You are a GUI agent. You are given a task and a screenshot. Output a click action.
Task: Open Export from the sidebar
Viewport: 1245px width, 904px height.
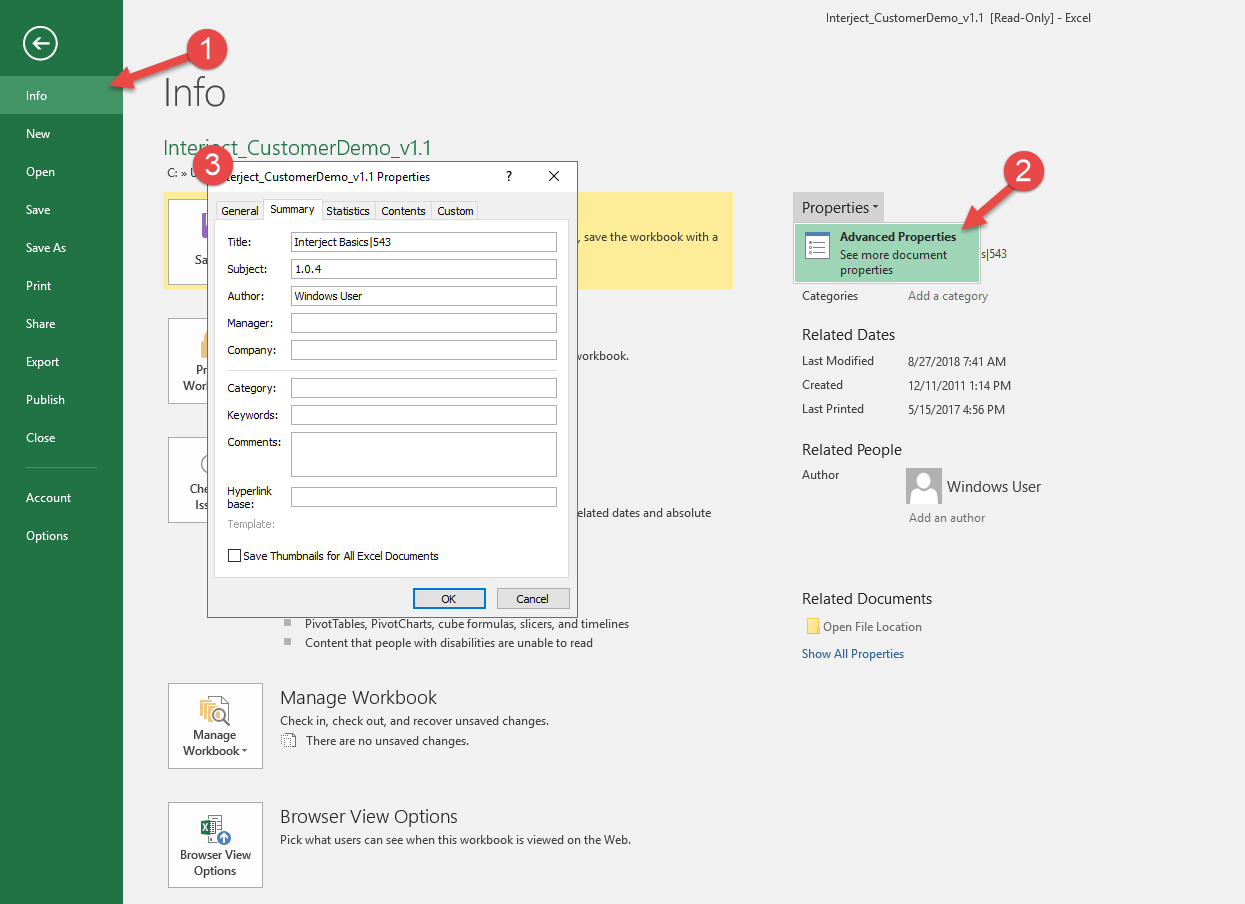(61, 362)
